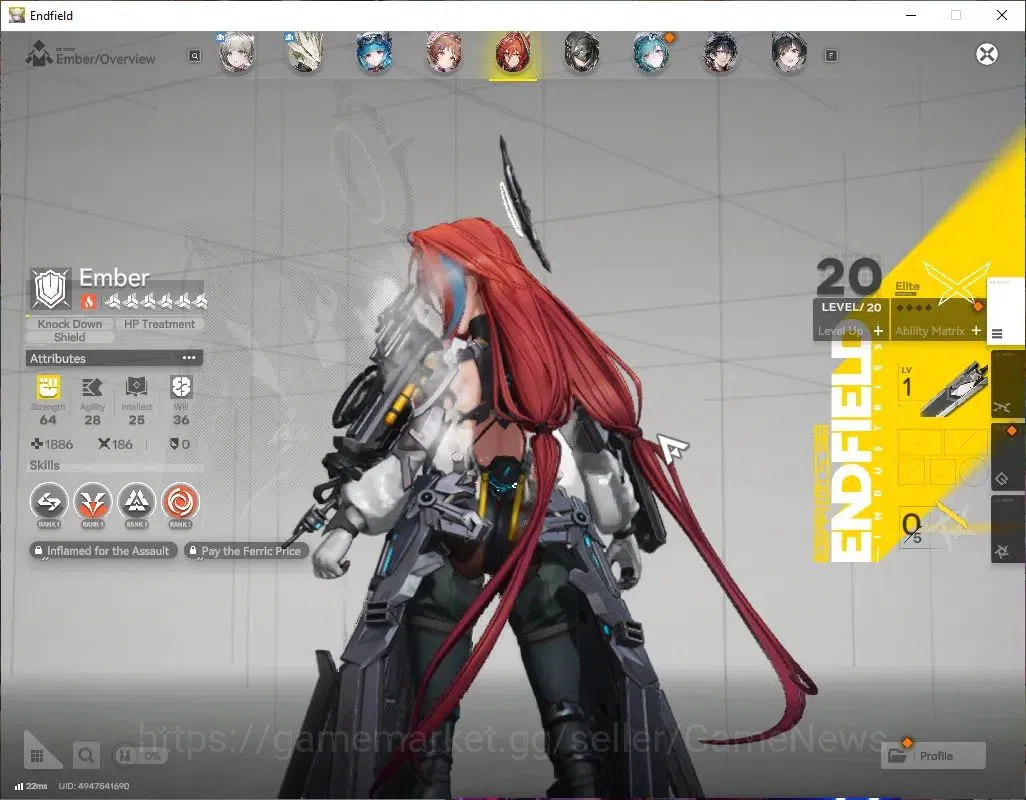Open Ability Matrix plus button
Viewport: 1026px width, 800px height.
click(976, 331)
